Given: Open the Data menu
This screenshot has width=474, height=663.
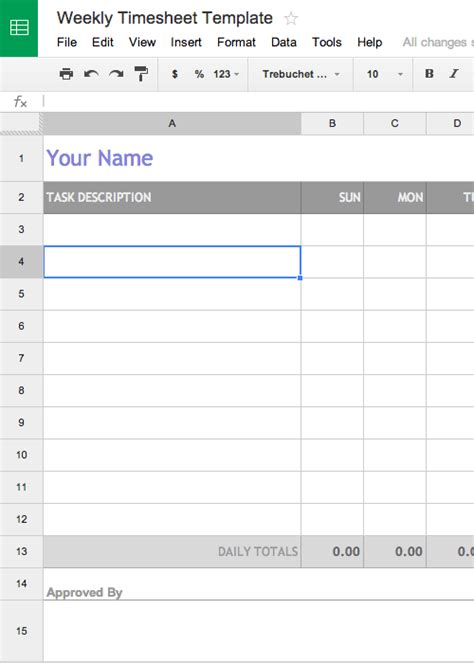Looking at the screenshot, I should coord(284,42).
